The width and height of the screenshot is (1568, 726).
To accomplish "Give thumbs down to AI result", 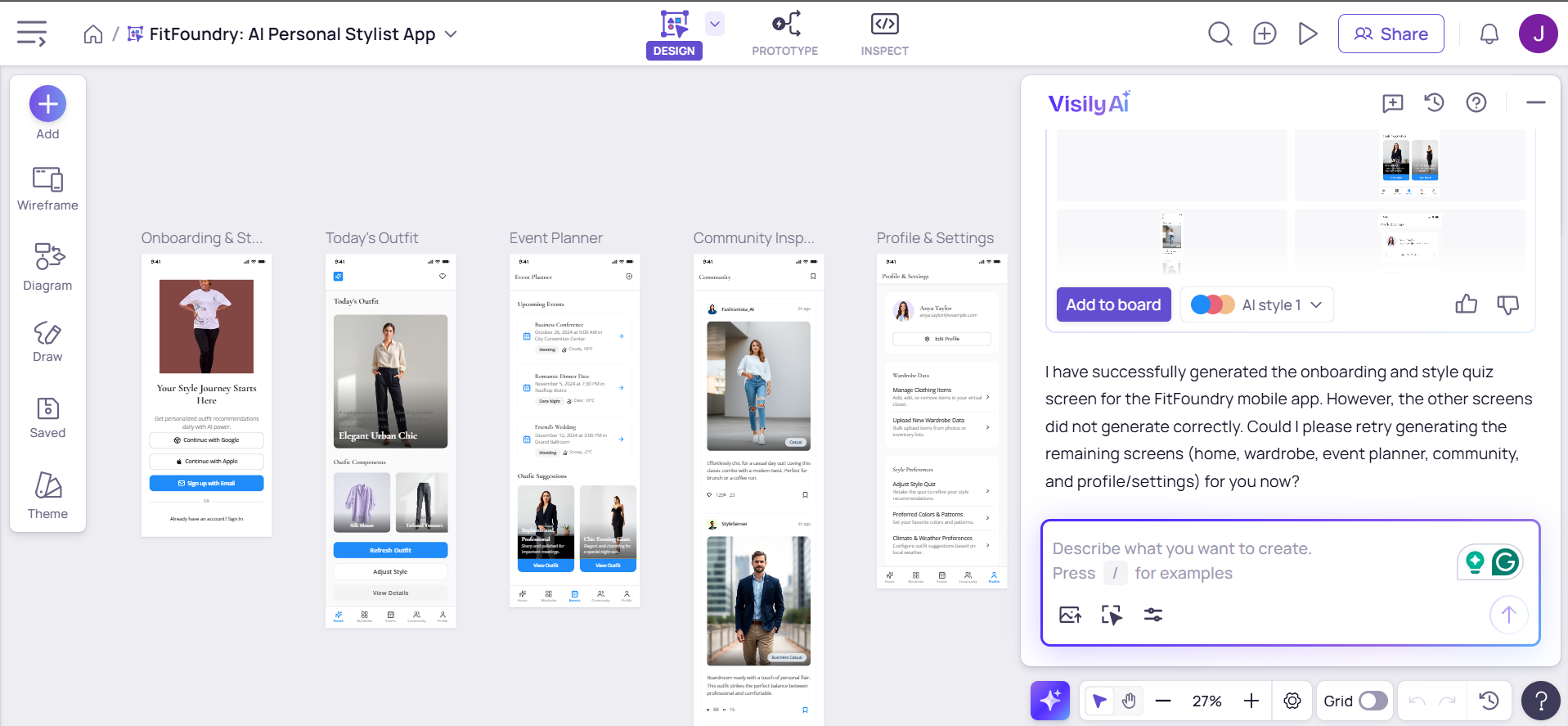I will coord(1507,304).
